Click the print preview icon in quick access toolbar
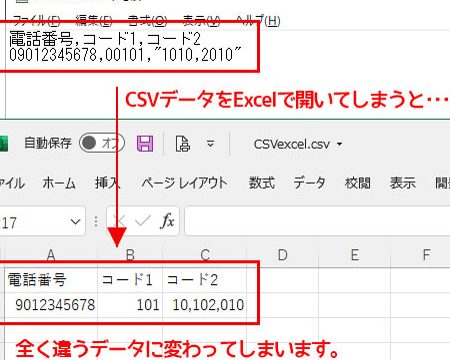This screenshot has height=360, width=450. click(183, 144)
